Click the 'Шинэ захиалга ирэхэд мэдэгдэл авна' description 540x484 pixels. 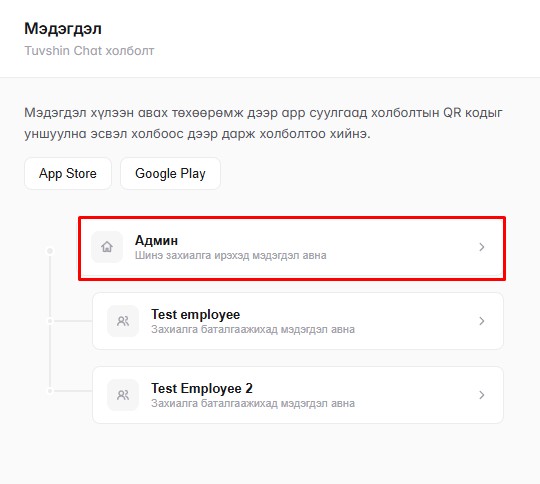[230, 256]
